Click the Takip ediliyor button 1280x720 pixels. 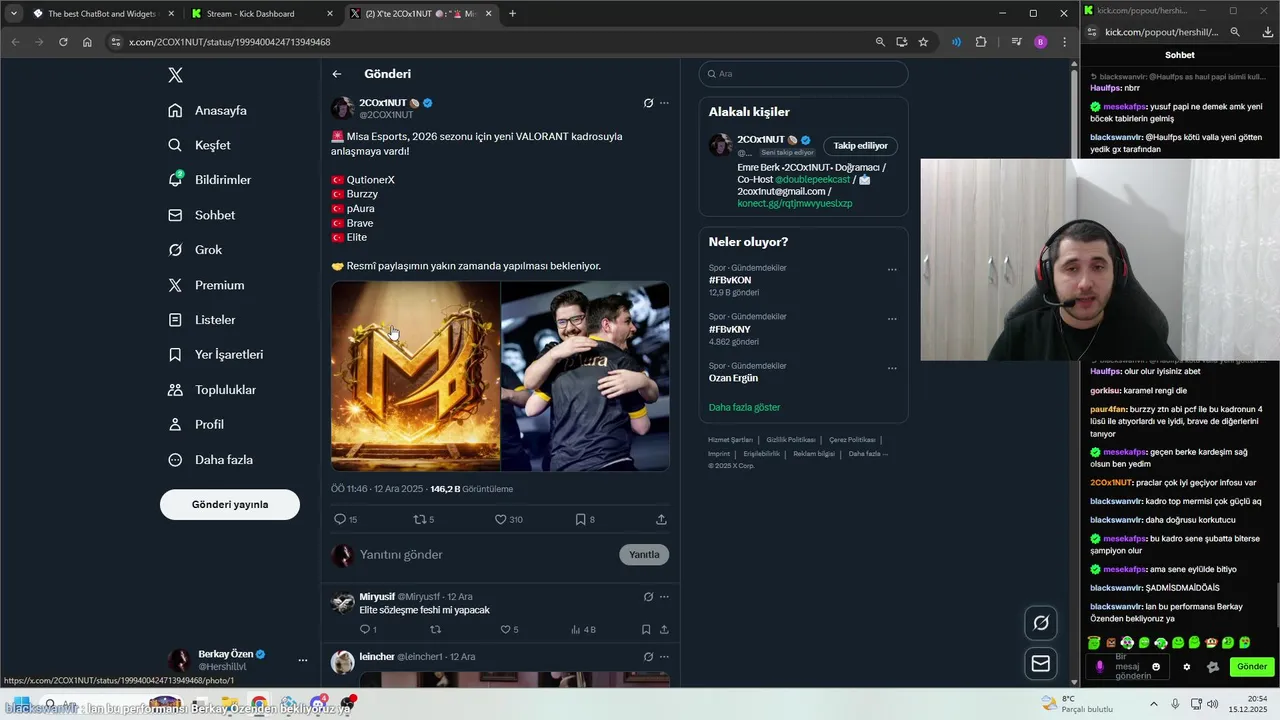[x=860, y=146]
